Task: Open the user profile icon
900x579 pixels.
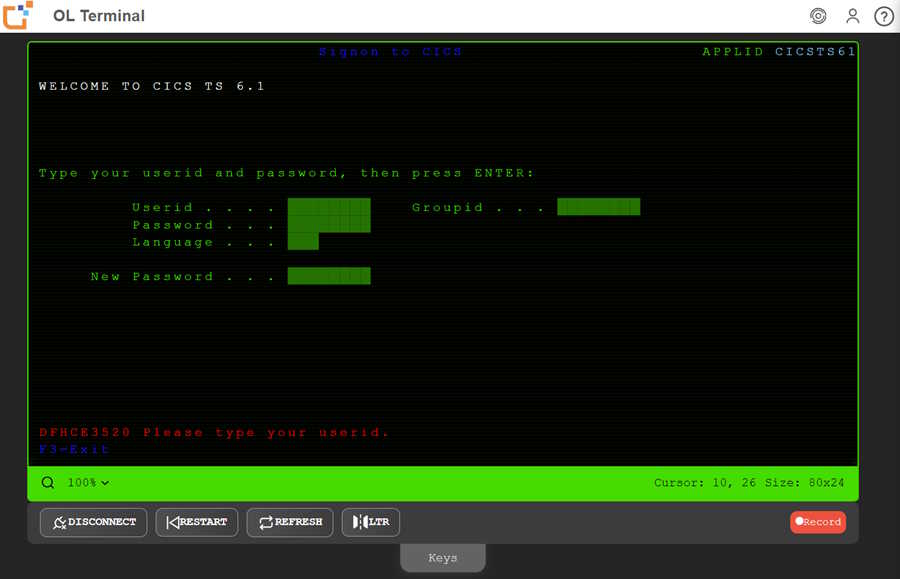Action: click(852, 16)
